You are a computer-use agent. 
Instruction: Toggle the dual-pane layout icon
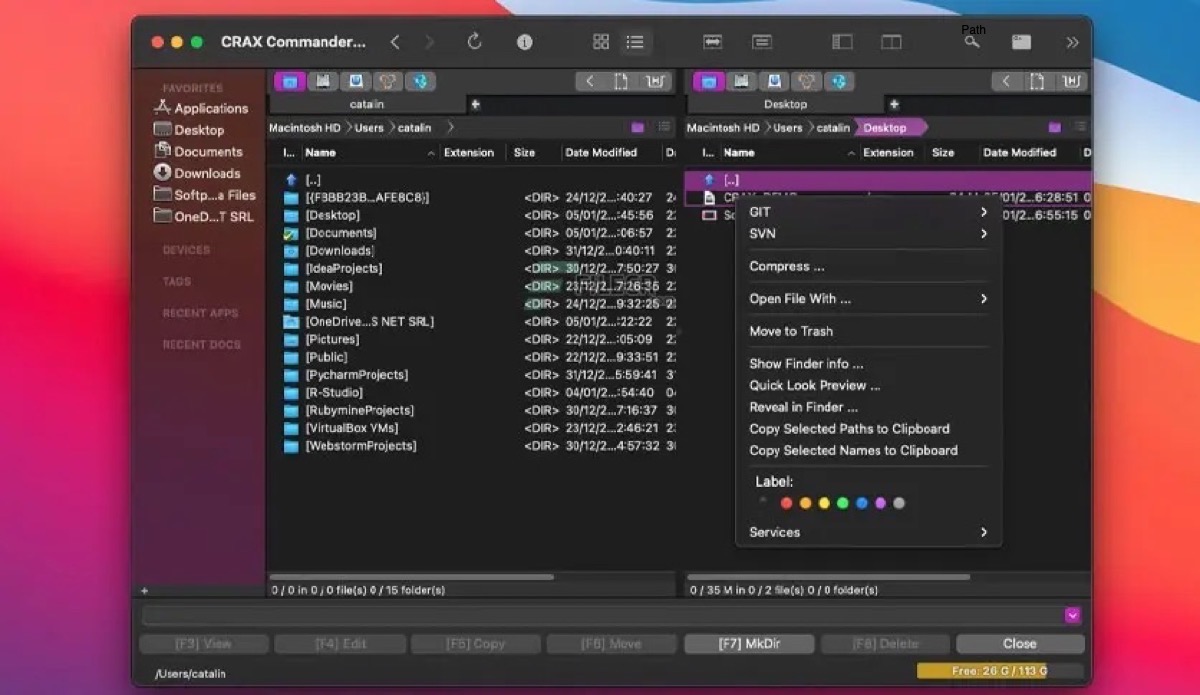pyautogui.click(x=891, y=42)
